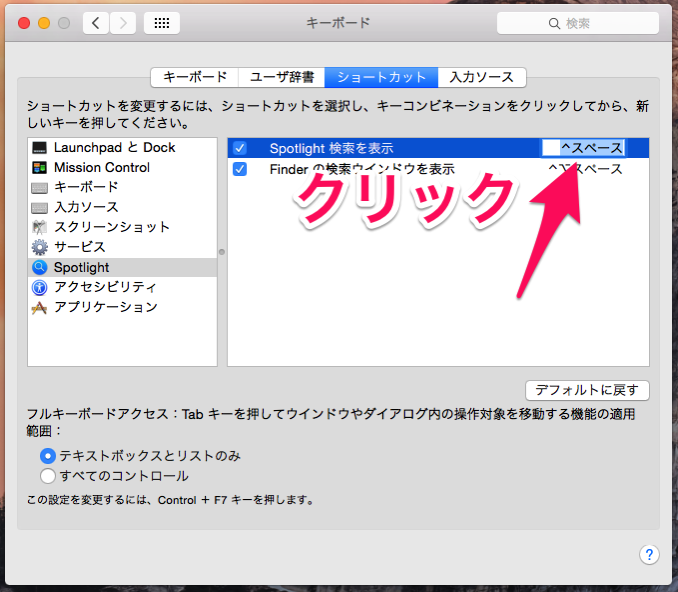Select サービス category
This screenshot has height=592, width=678.
[x=122, y=247]
